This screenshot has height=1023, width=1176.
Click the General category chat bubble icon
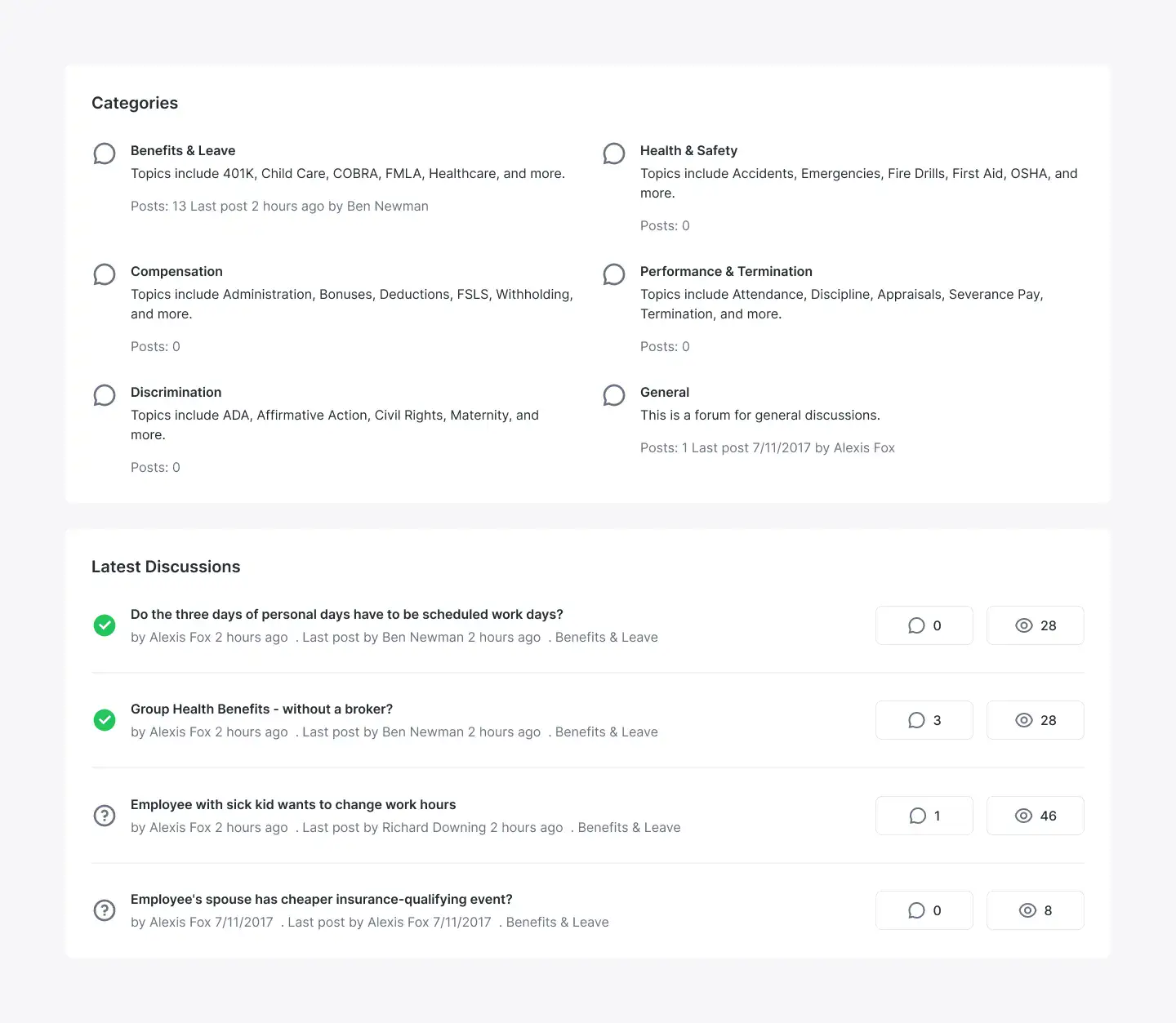[x=614, y=395]
